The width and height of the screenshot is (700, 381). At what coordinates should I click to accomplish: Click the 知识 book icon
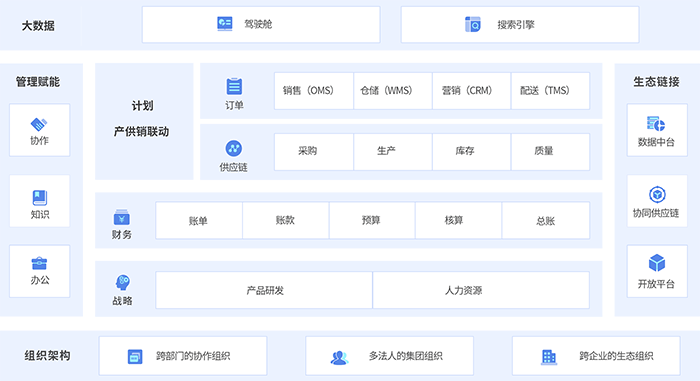[x=40, y=197]
